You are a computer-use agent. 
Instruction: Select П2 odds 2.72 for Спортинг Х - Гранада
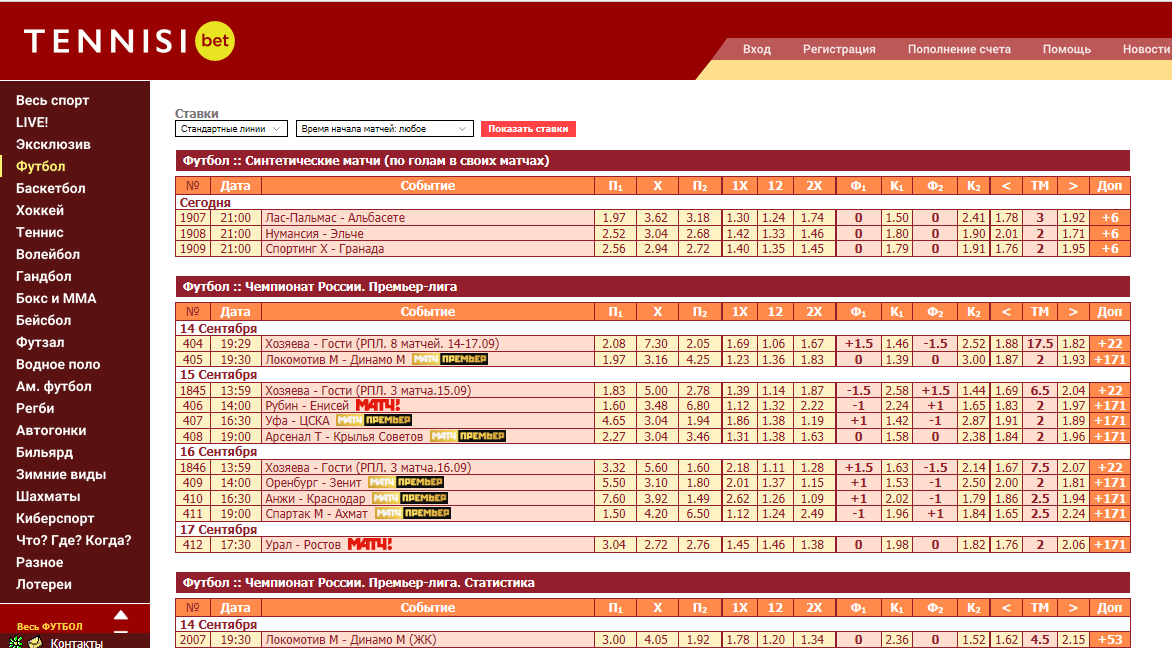coord(698,249)
